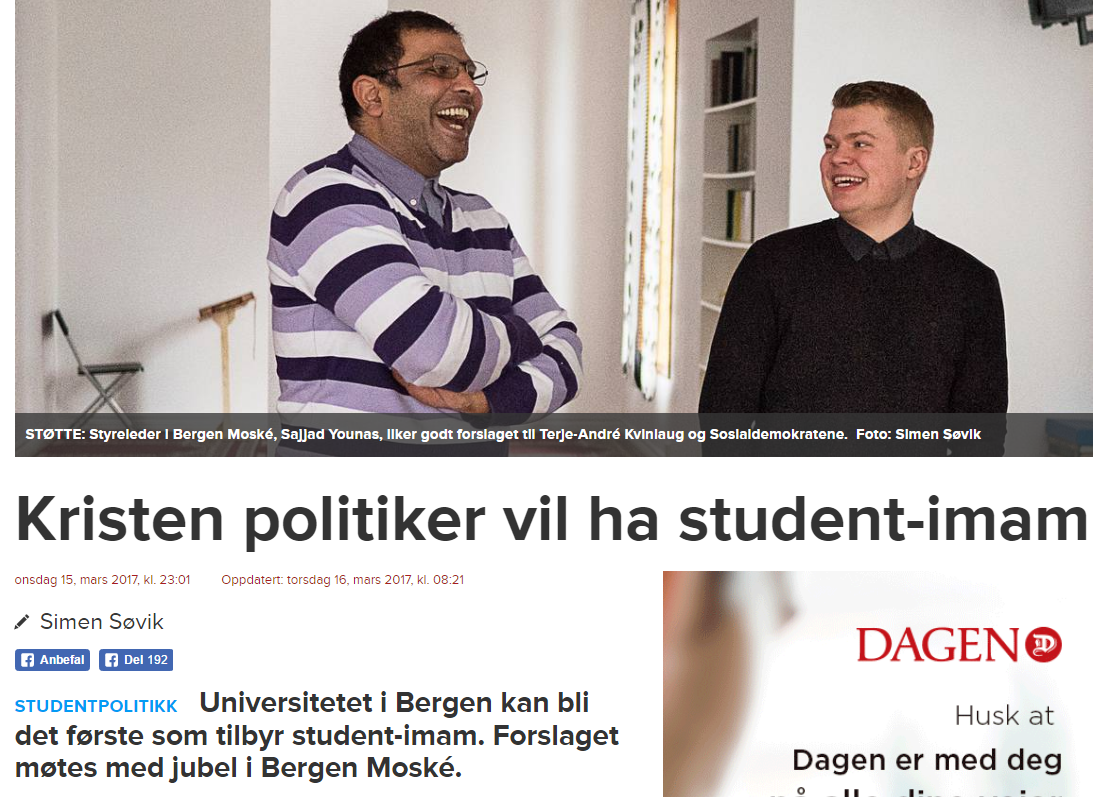Click the round red Dagen emblem
The image size is (1096, 797).
click(1044, 645)
